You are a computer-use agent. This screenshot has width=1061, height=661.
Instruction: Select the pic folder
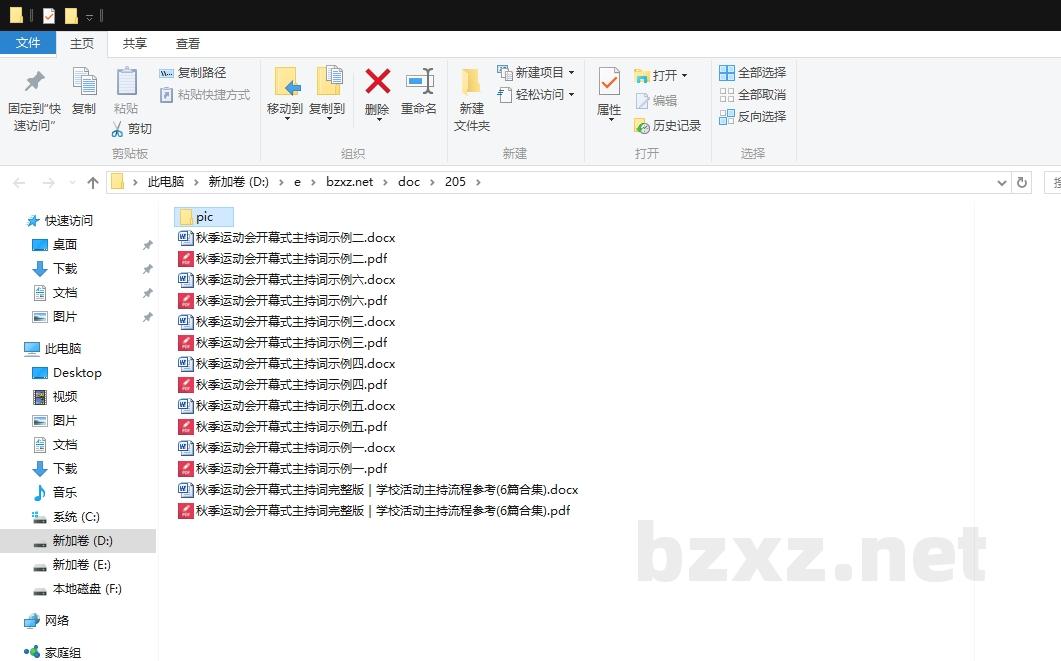[205, 216]
